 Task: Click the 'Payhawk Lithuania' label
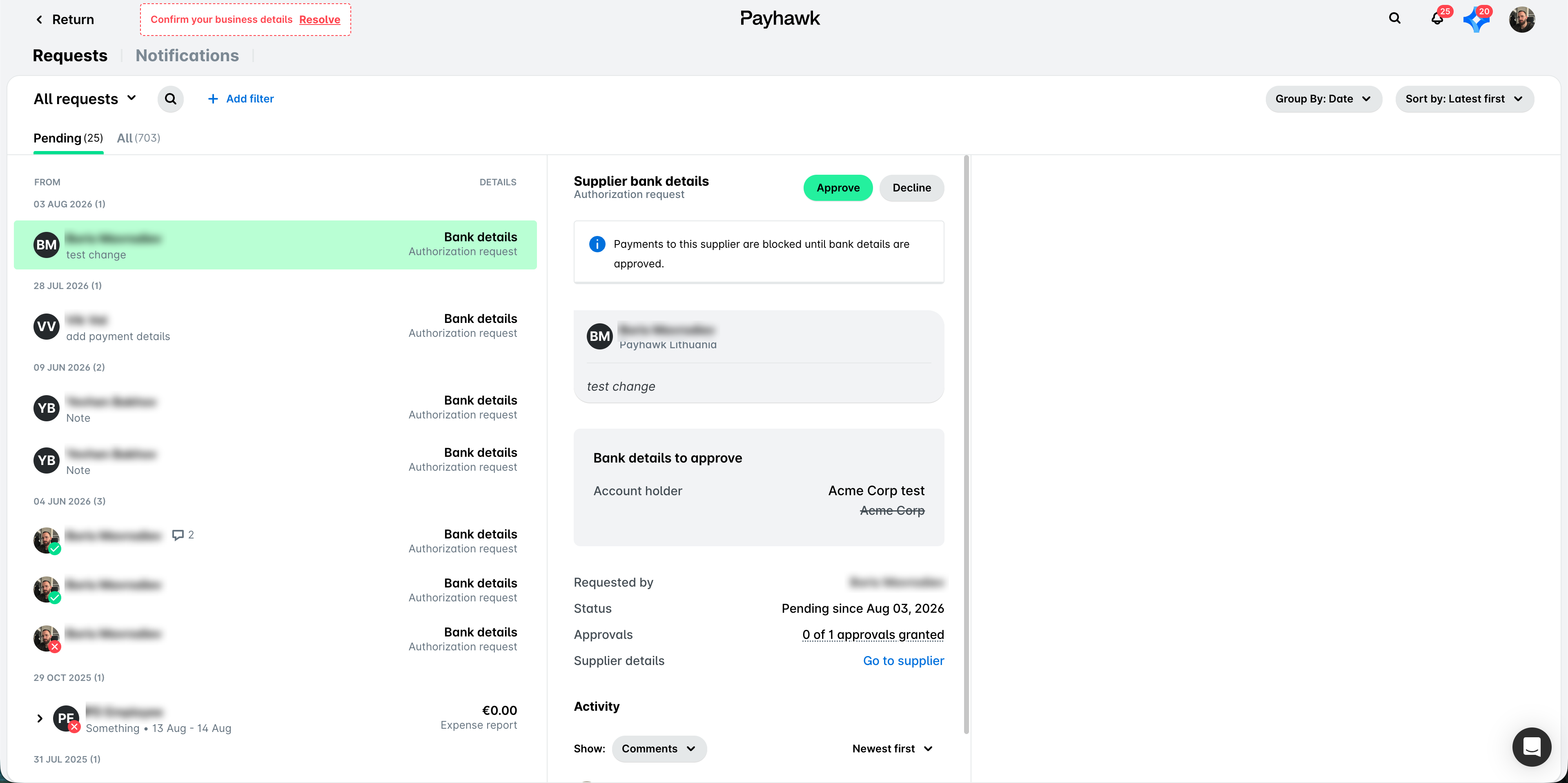click(x=668, y=345)
